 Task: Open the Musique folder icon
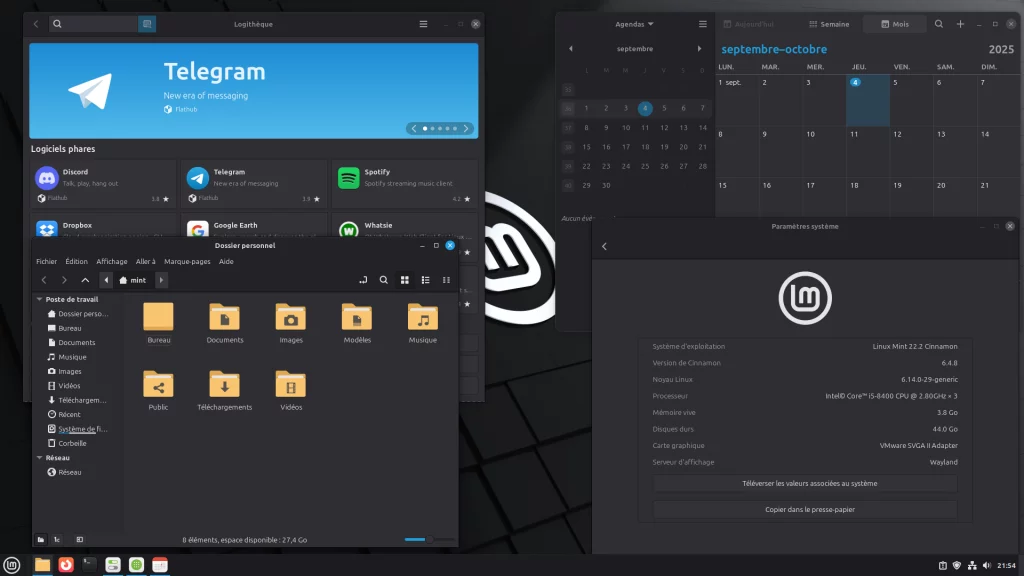click(x=422, y=322)
